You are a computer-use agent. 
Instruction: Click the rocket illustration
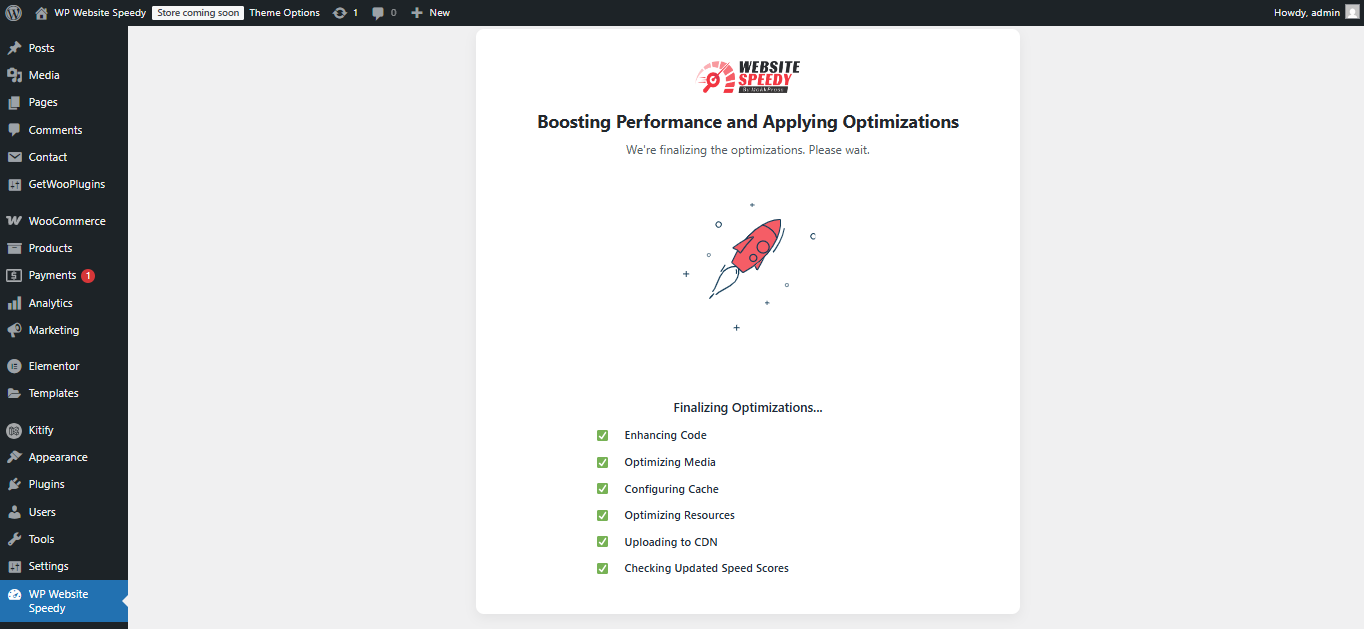[748, 267]
